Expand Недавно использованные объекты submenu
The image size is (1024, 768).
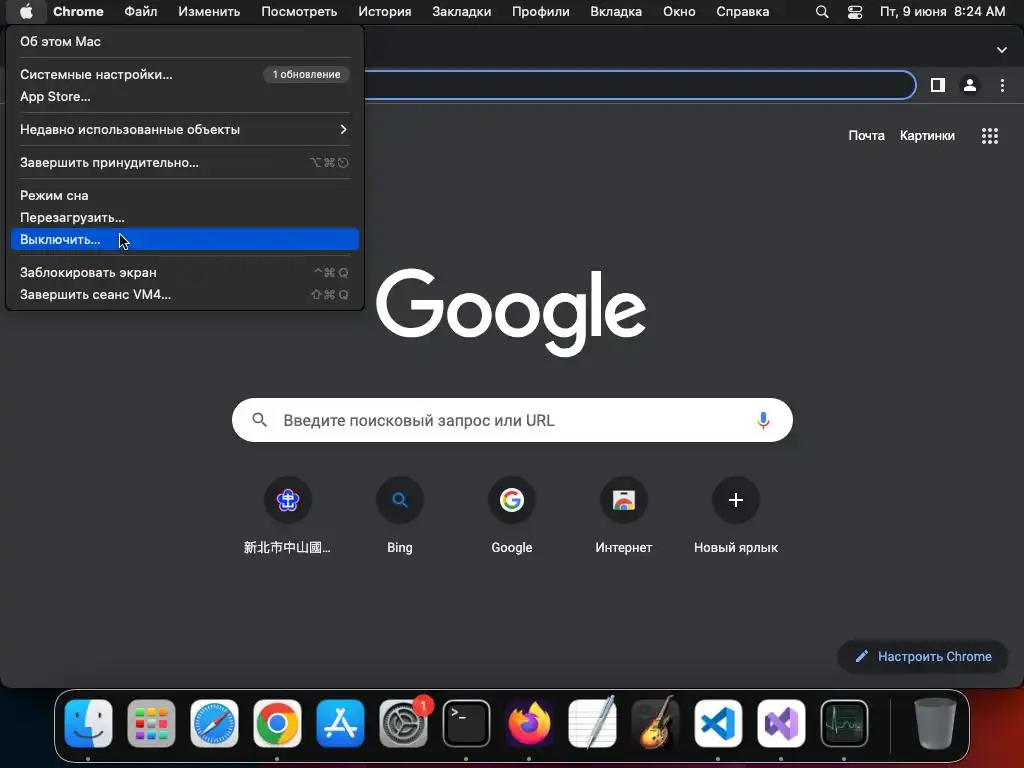pyautogui.click(x=185, y=129)
